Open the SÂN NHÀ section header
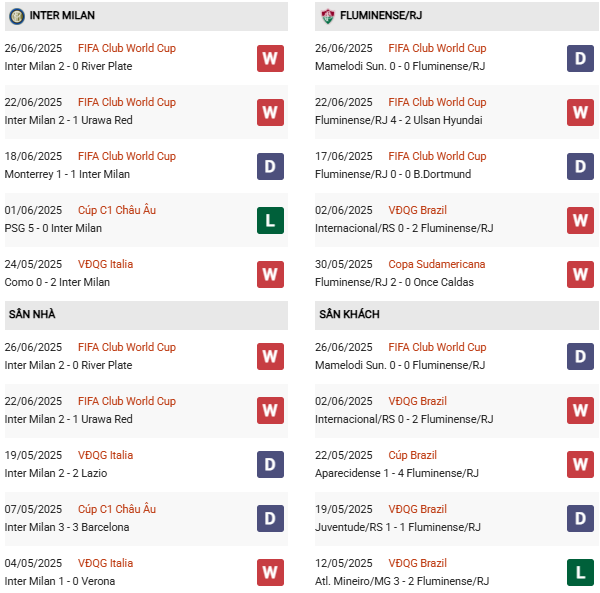 click(x=32, y=314)
